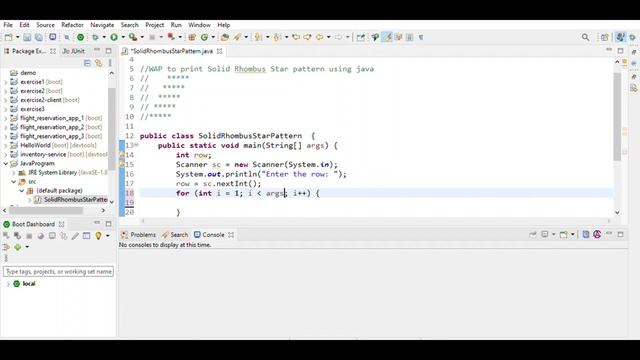Screen dimensions: 640x360
Task: Open the Debug button dropdown arrow
Action: click(x=104, y=37)
